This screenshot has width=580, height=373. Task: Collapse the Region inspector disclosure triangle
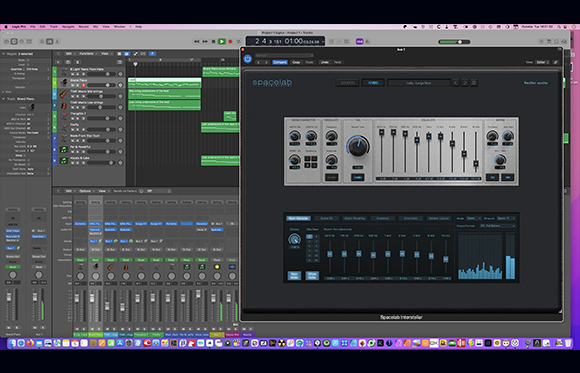tap(4, 54)
